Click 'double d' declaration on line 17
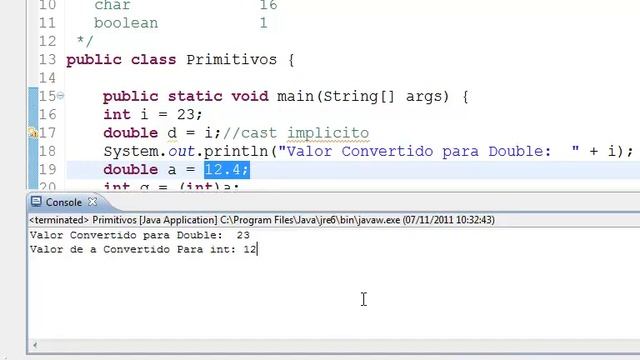640x360 pixels. [140, 133]
